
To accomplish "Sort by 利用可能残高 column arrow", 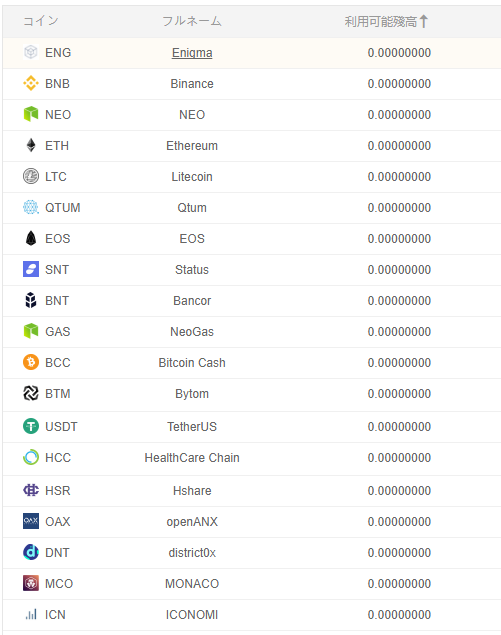I will (x=424, y=21).
